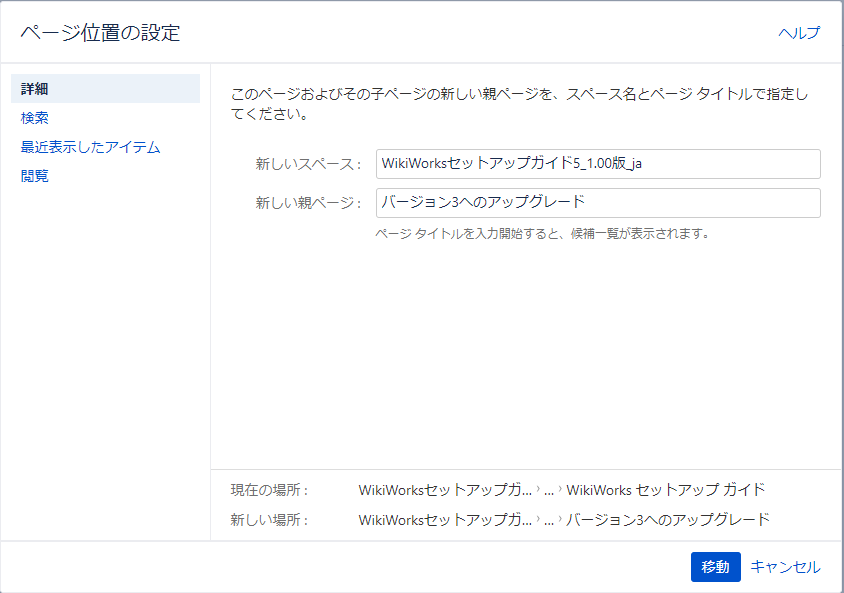
Task: Click the ページ位置の設定 dialog title
Action: click(x=100, y=33)
